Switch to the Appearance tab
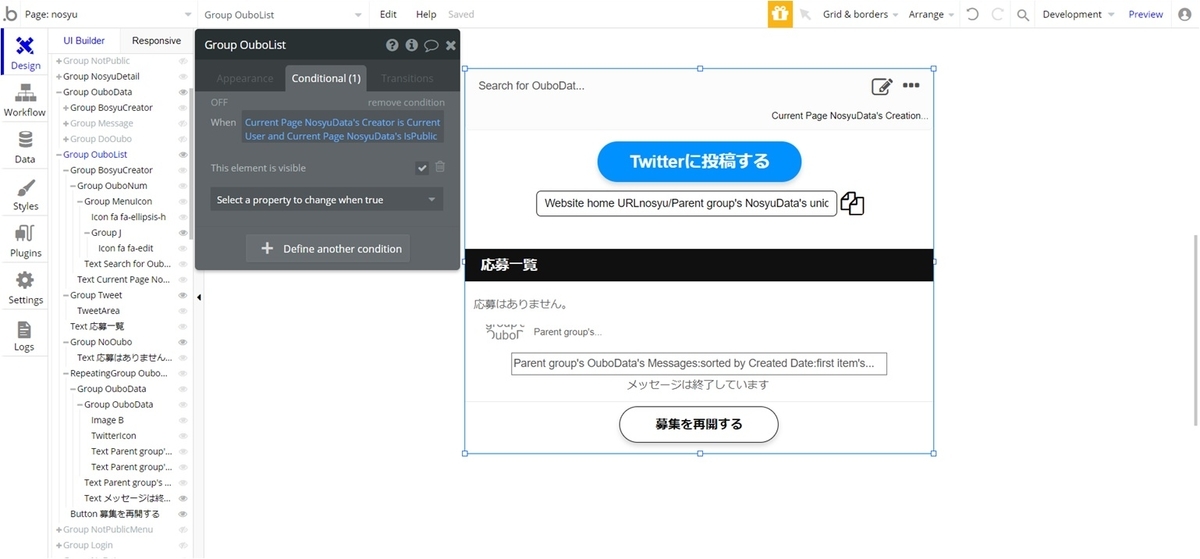 [245, 78]
